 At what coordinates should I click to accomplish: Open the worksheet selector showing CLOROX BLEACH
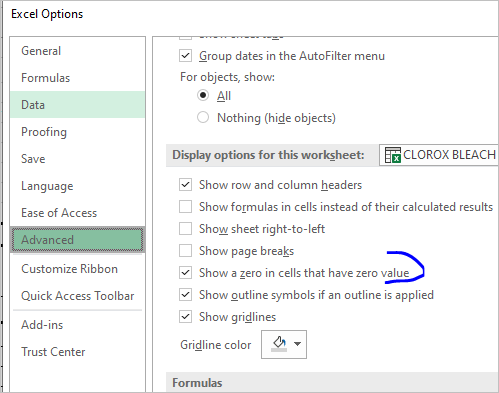click(439, 155)
